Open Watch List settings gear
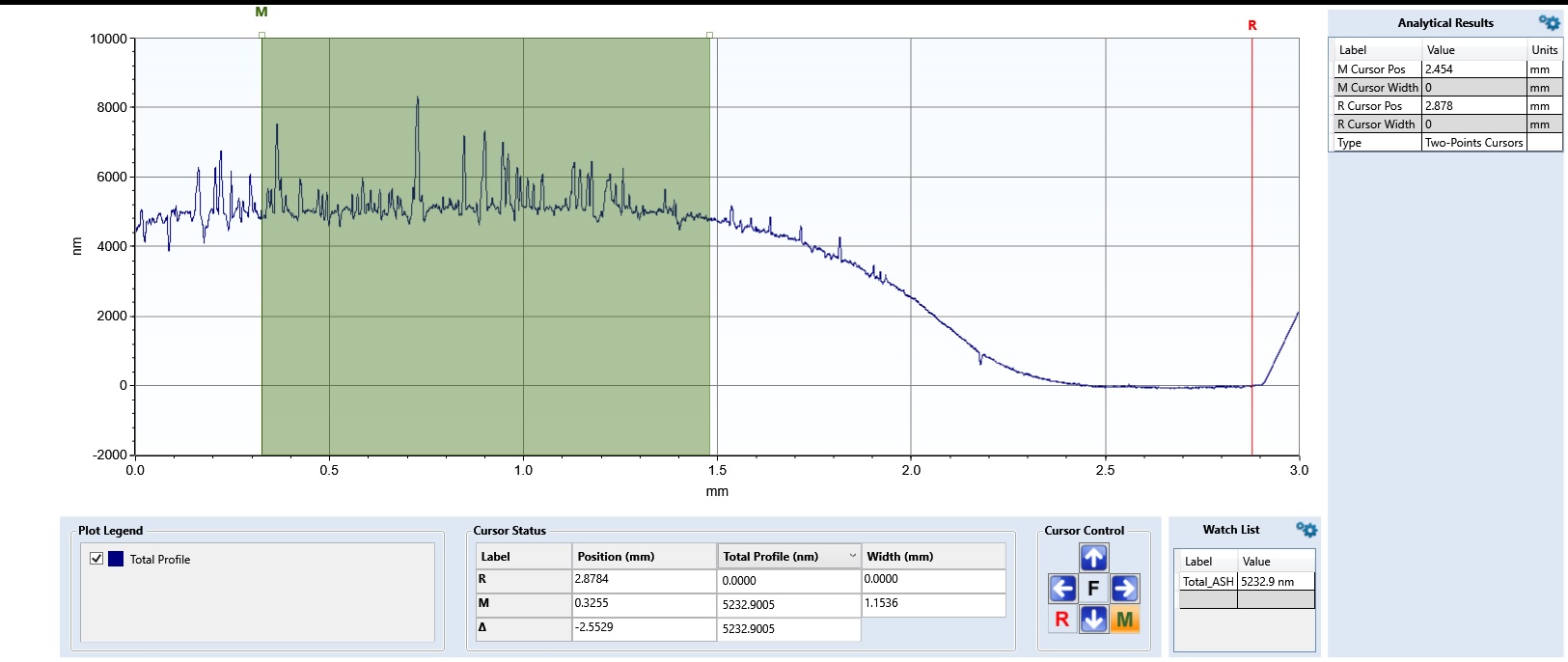The height and width of the screenshot is (662, 1568). click(1307, 530)
